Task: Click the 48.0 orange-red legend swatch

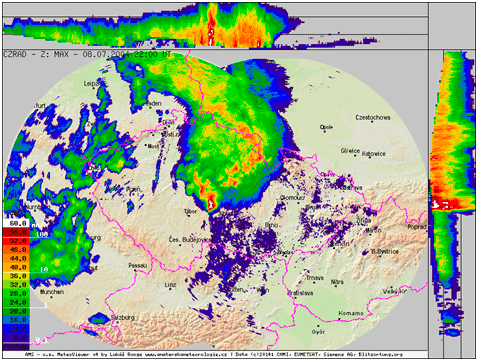Action: point(16,249)
